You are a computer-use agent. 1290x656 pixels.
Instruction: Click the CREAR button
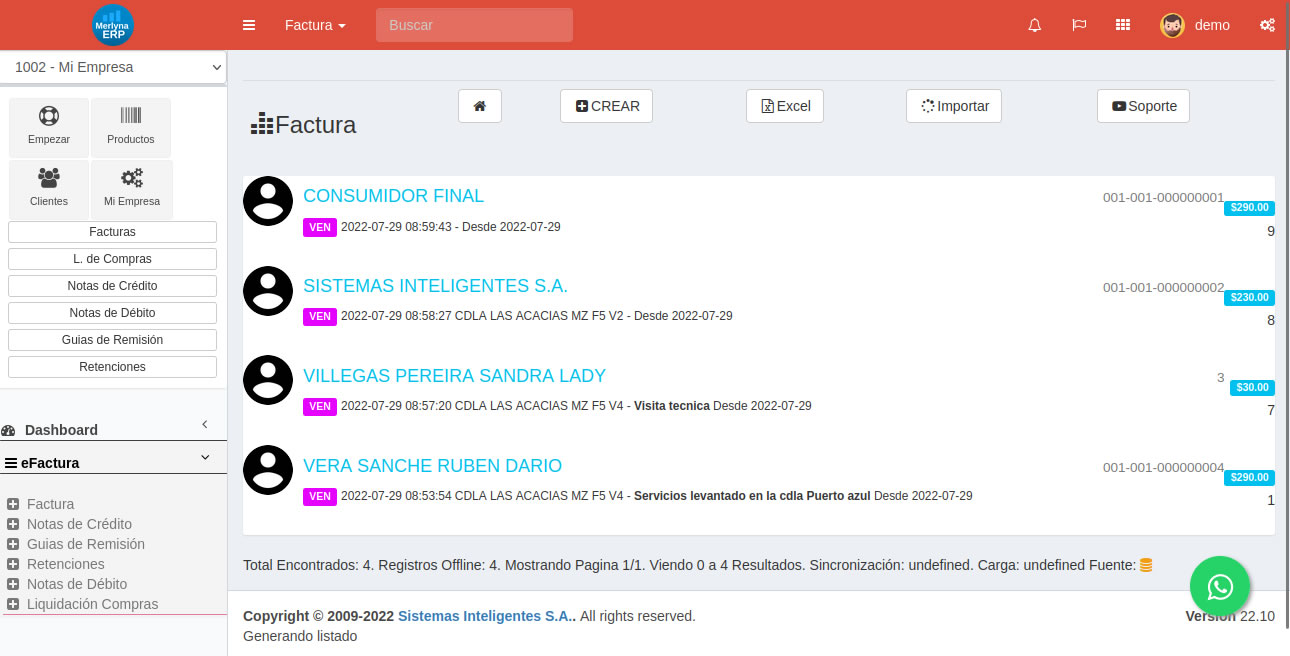tap(606, 105)
